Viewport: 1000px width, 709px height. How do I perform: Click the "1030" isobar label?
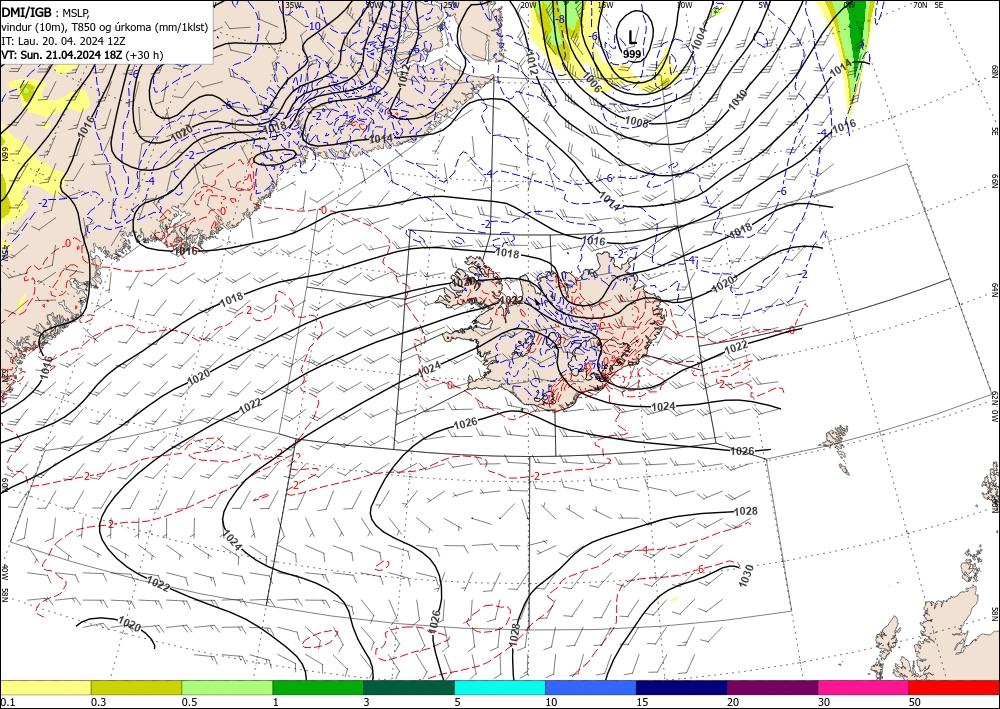point(746,575)
